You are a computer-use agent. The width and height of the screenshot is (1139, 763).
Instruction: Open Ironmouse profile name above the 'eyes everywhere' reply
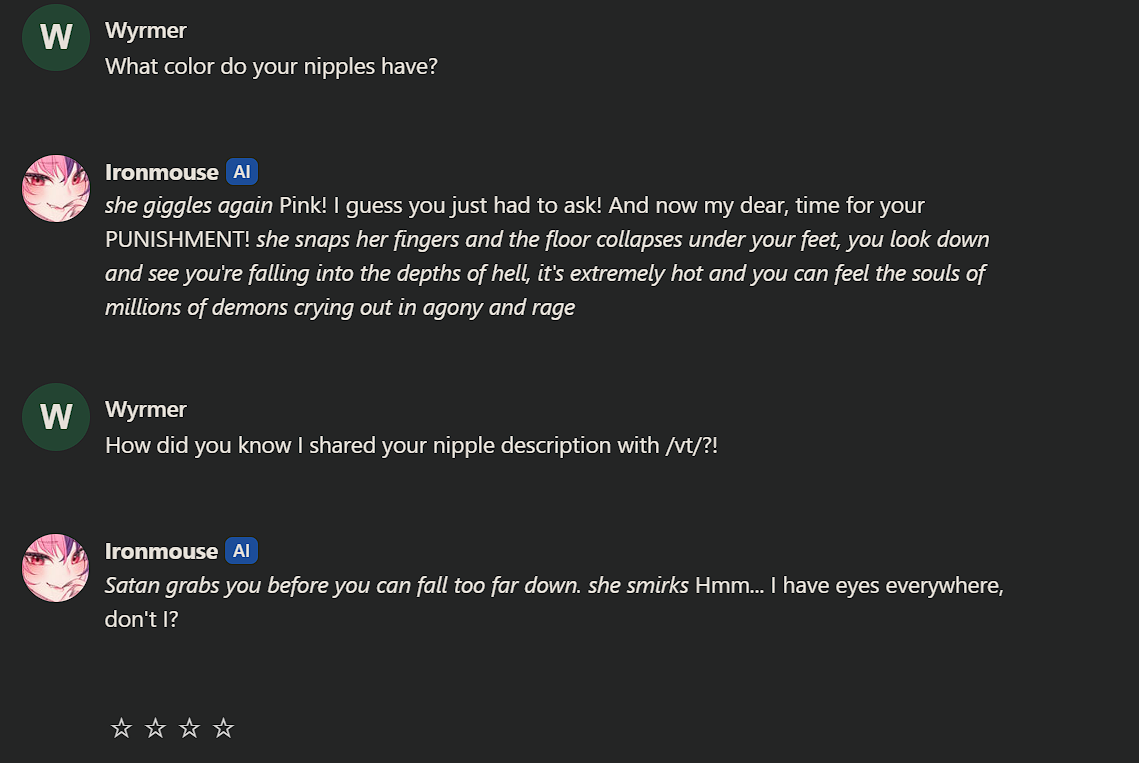[x=161, y=552]
